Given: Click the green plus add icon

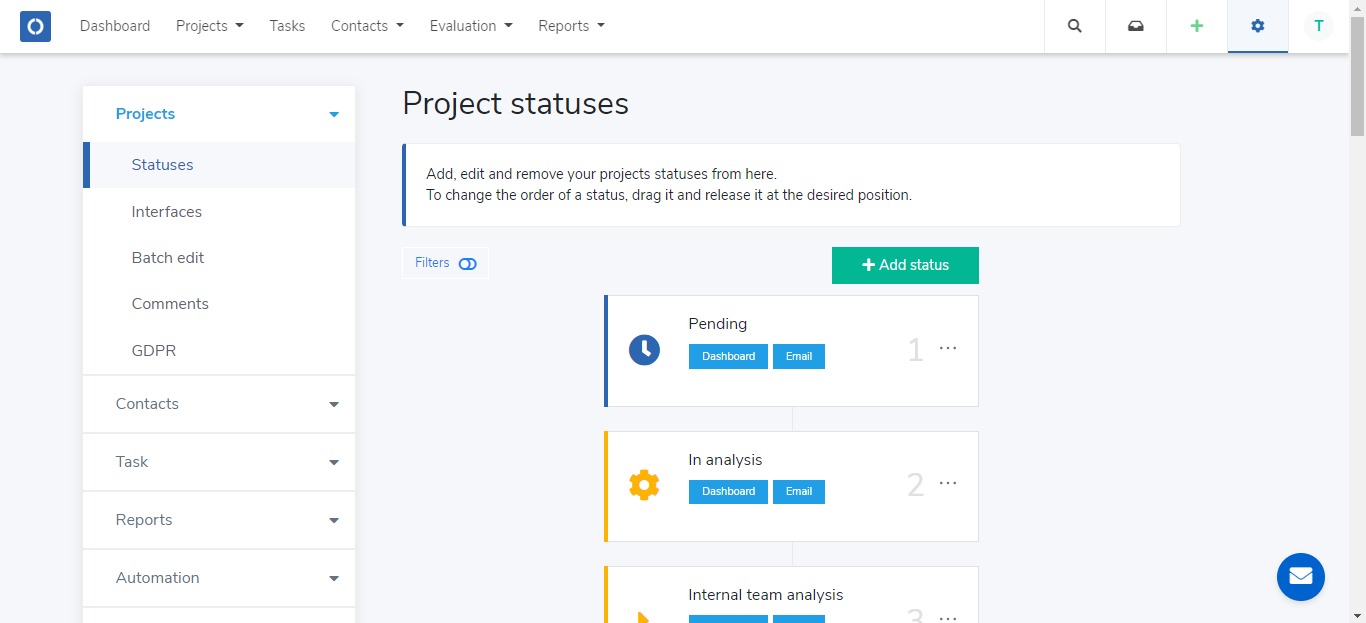Looking at the screenshot, I should click(x=1197, y=26).
